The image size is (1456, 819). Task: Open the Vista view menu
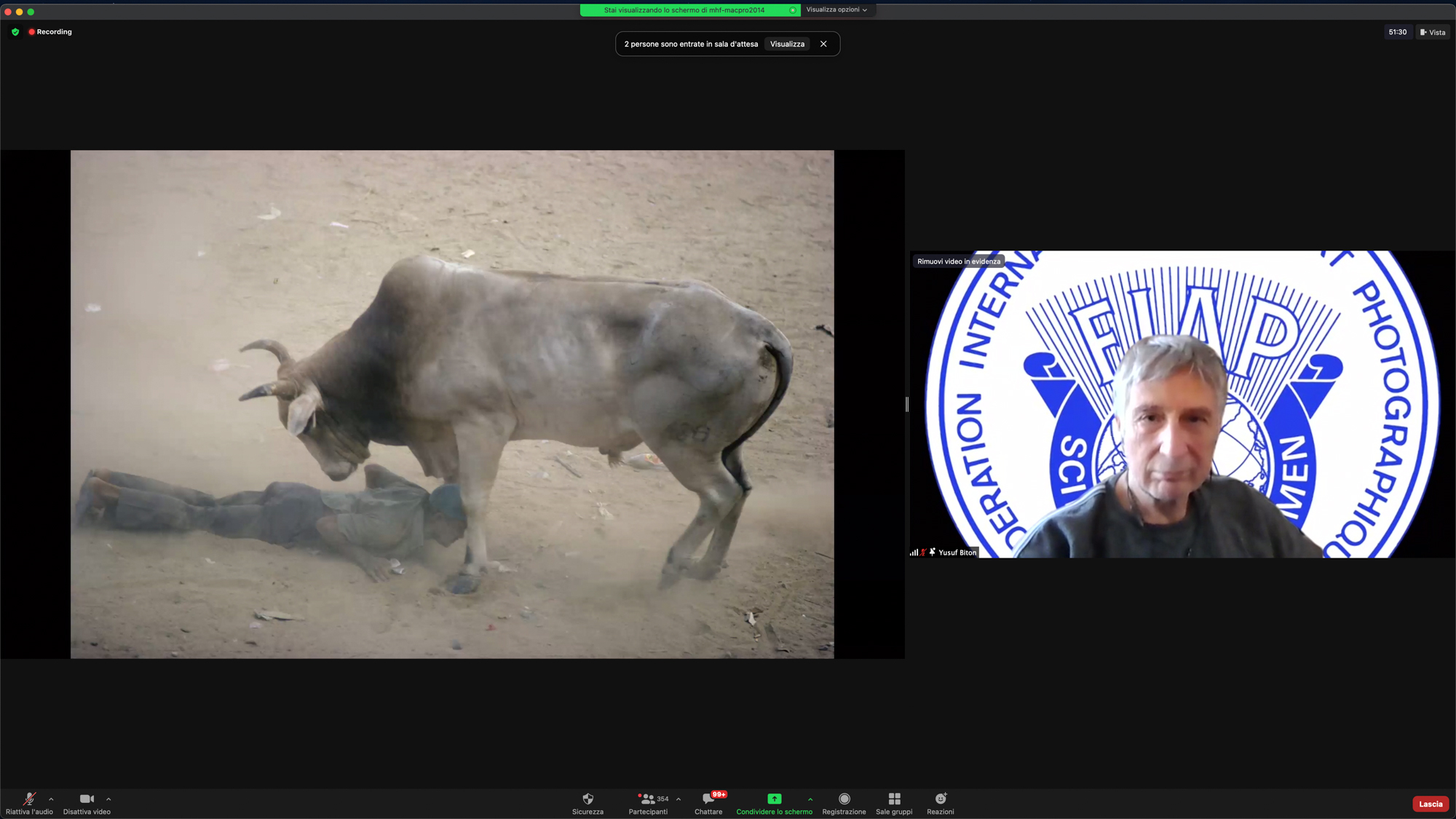coord(1433,32)
